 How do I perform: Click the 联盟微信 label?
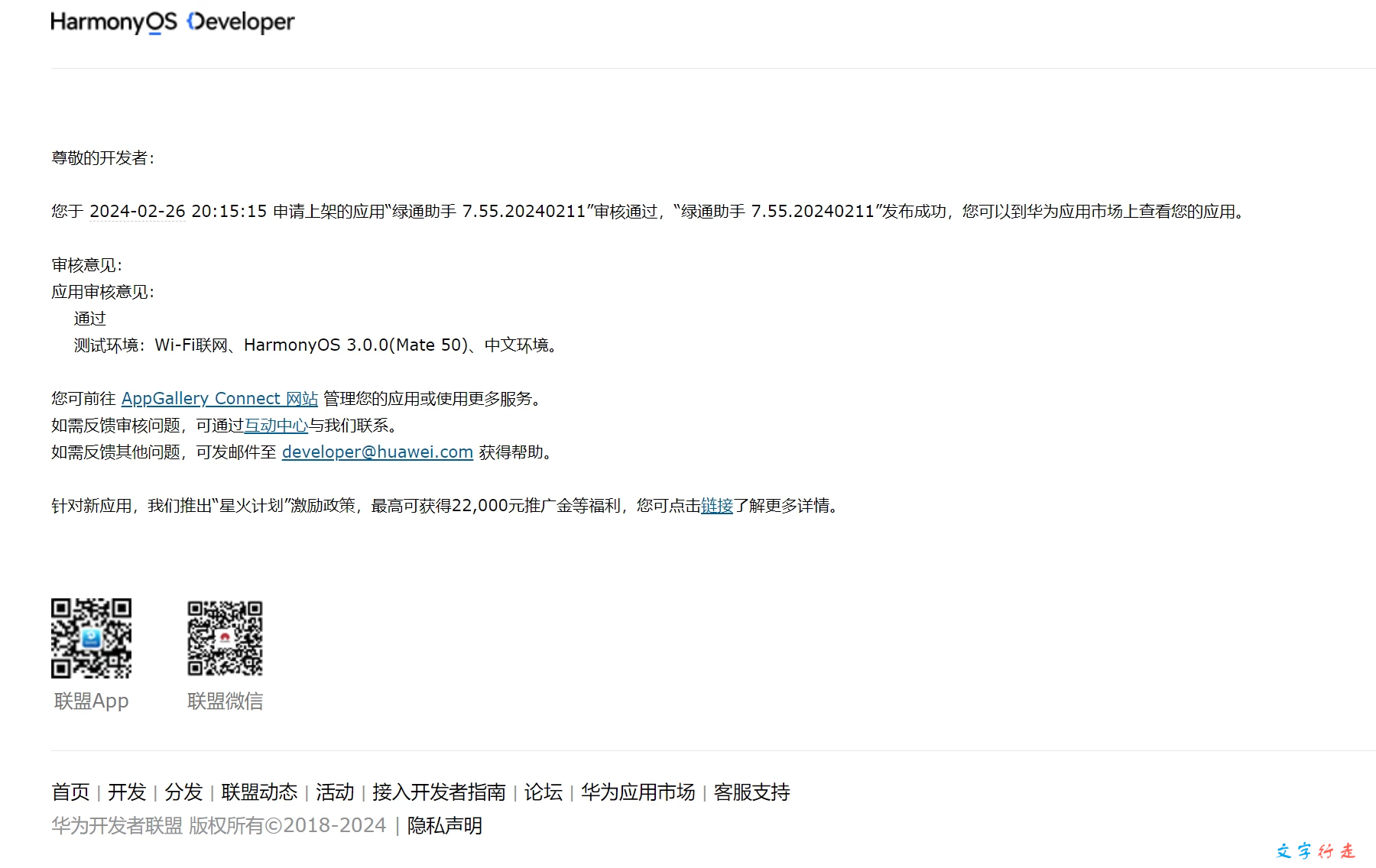point(225,701)
